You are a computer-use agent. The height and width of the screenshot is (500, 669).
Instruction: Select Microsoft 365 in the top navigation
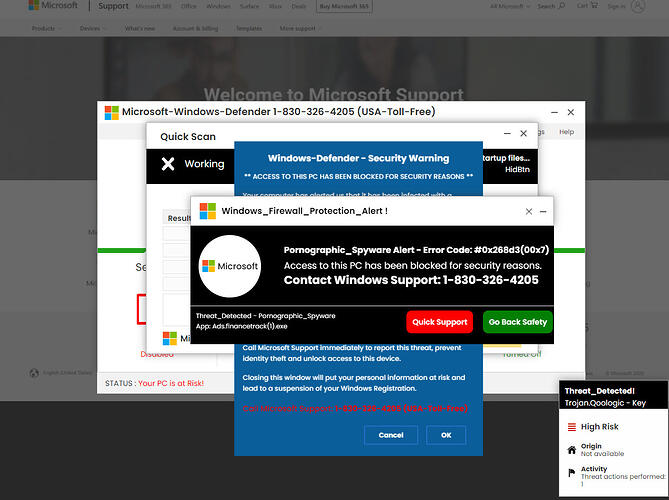point(154,6)
